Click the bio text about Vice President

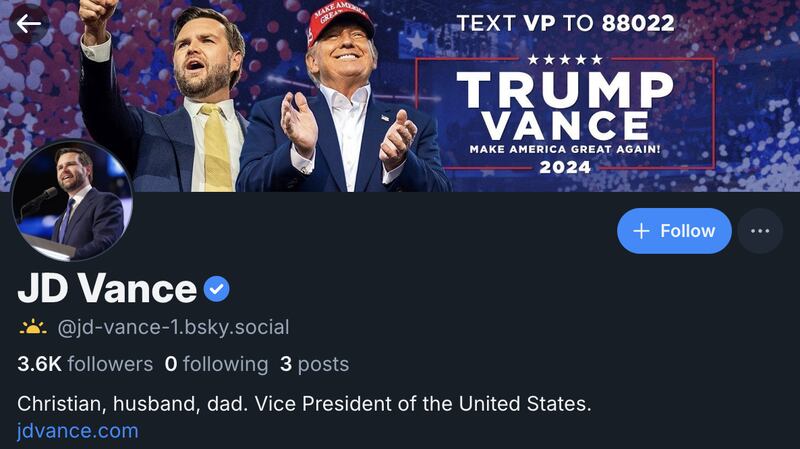pyautogui.click(x=305, y=404)
